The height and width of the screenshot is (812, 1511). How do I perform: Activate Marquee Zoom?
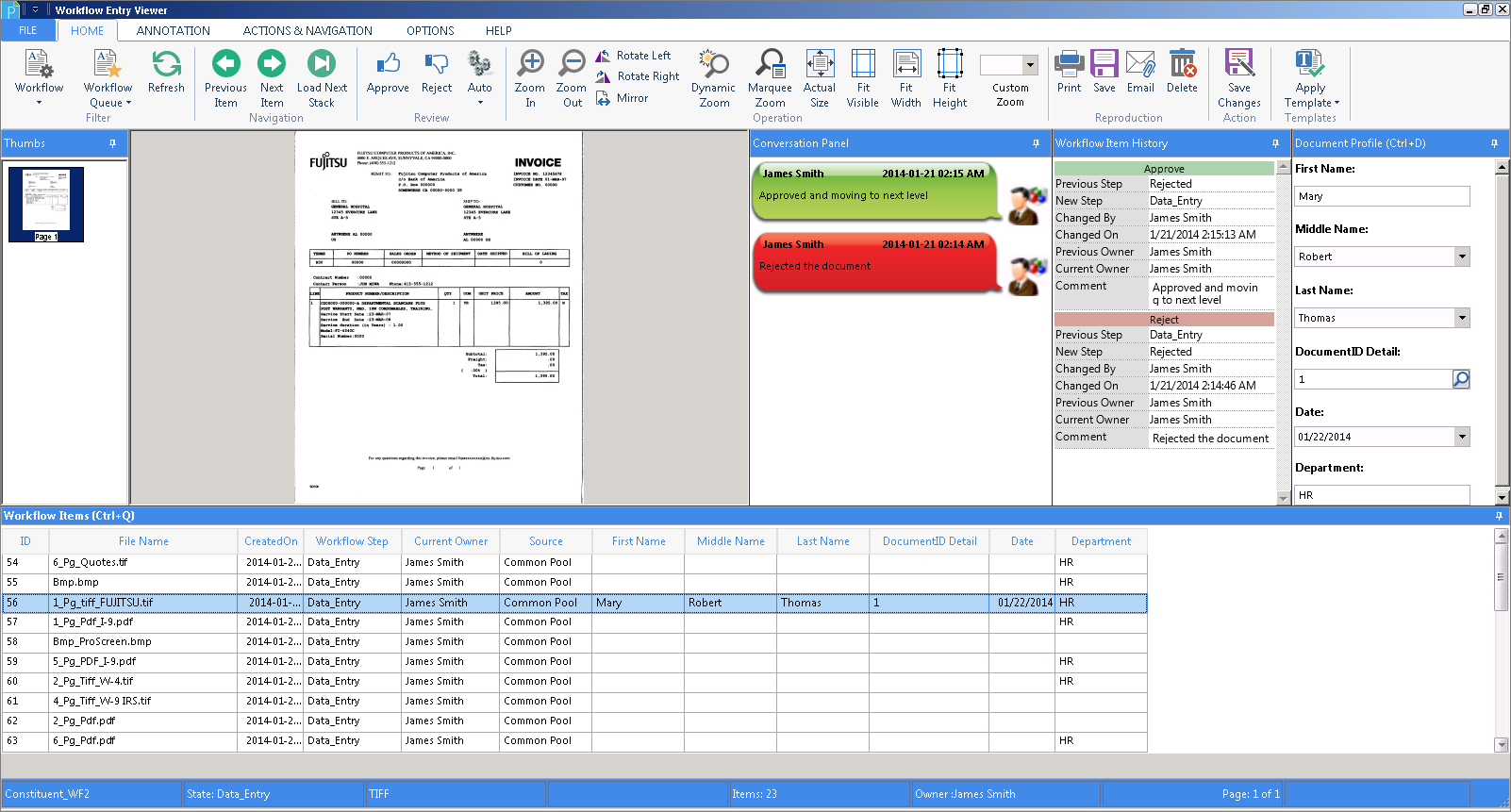pos(770,77)
